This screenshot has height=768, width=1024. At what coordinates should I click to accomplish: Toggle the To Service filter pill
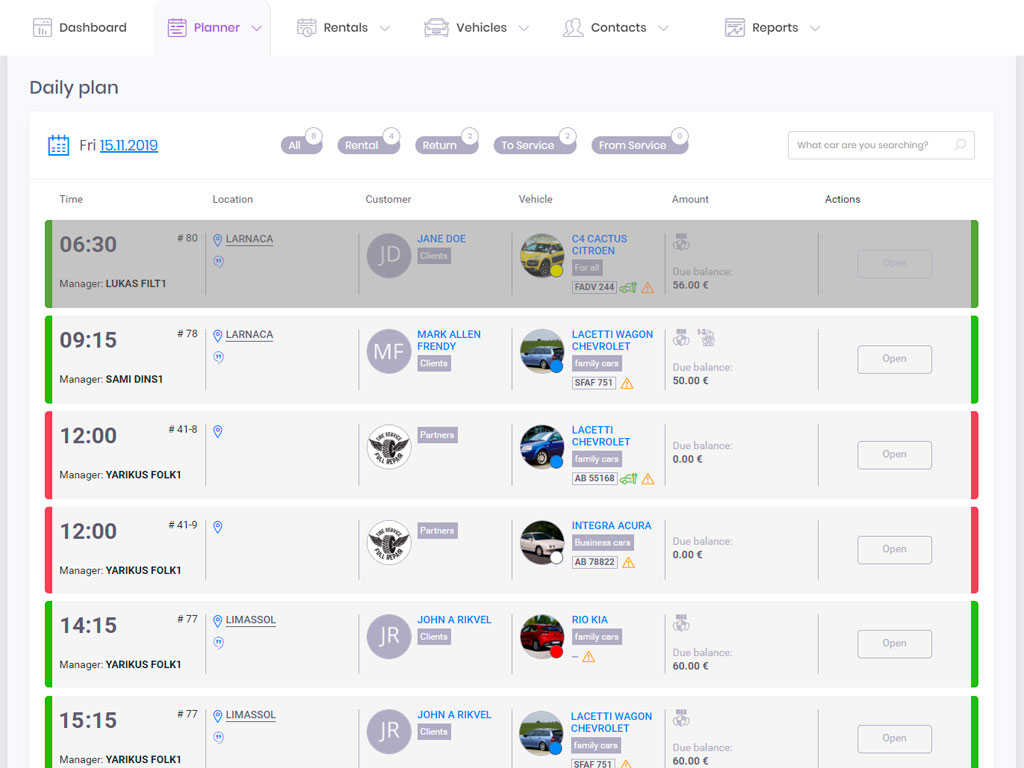(x=528, y=146)
